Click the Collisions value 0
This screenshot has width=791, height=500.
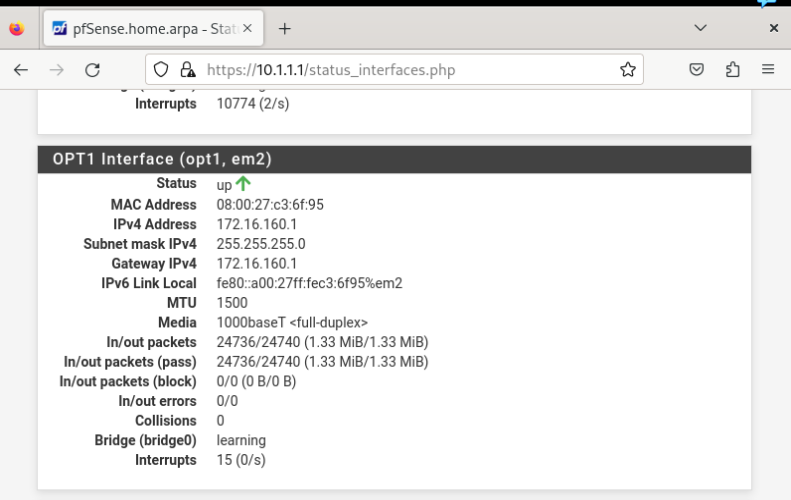tap(220, 421)
